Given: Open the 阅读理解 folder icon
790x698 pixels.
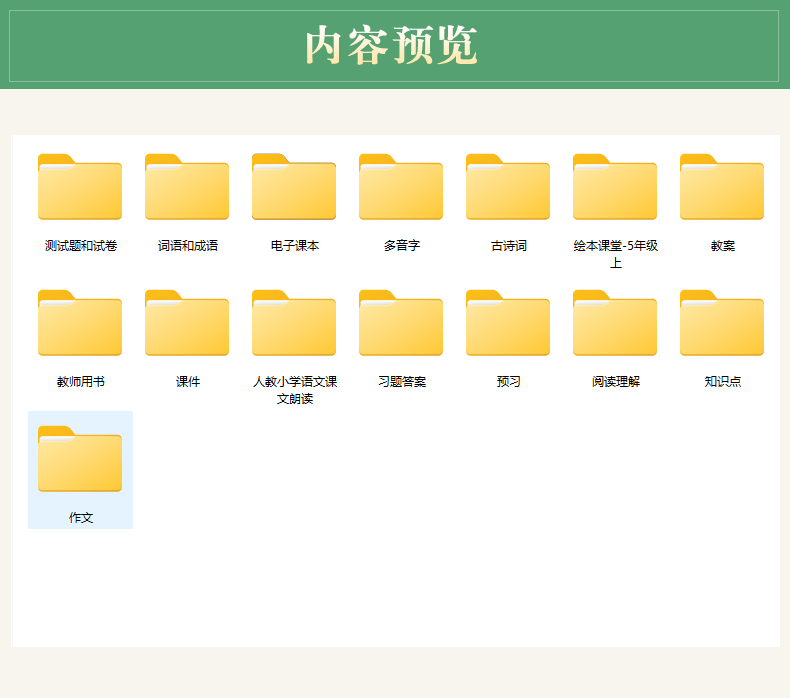Looking at the screenshot, I should point(615,323).
